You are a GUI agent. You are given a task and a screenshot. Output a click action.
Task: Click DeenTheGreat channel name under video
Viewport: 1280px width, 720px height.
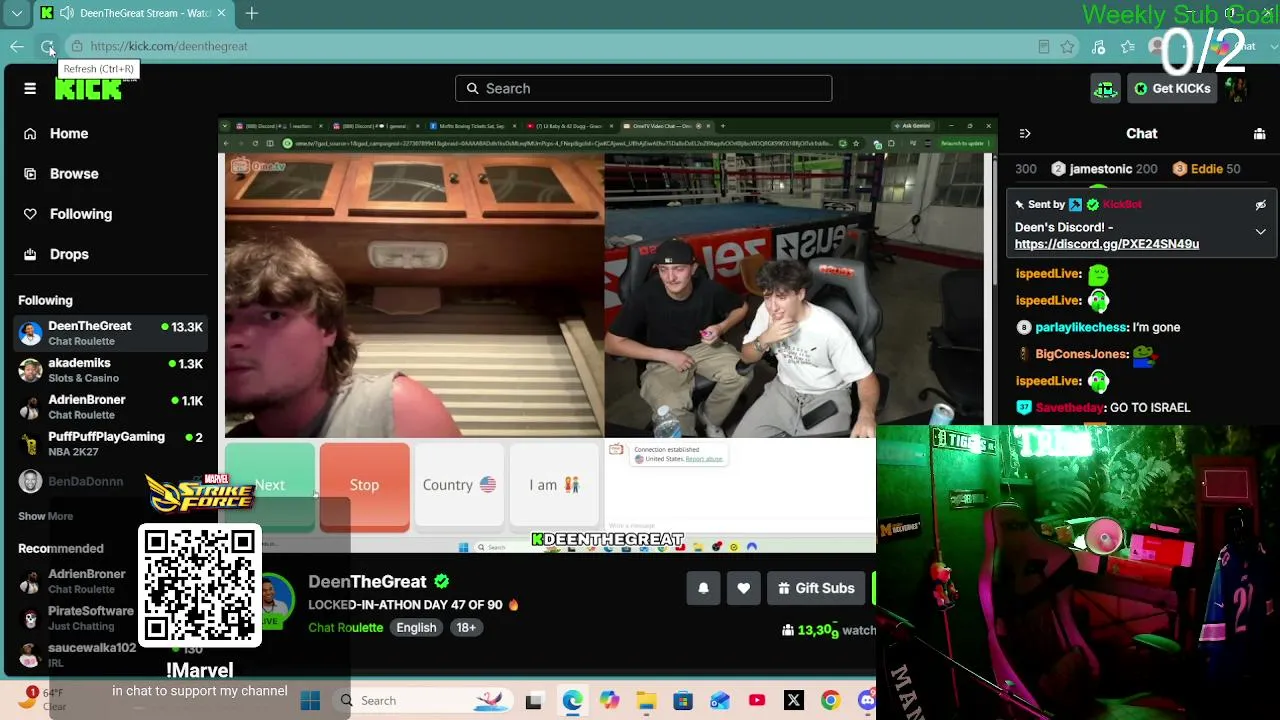tap(367, 582)
